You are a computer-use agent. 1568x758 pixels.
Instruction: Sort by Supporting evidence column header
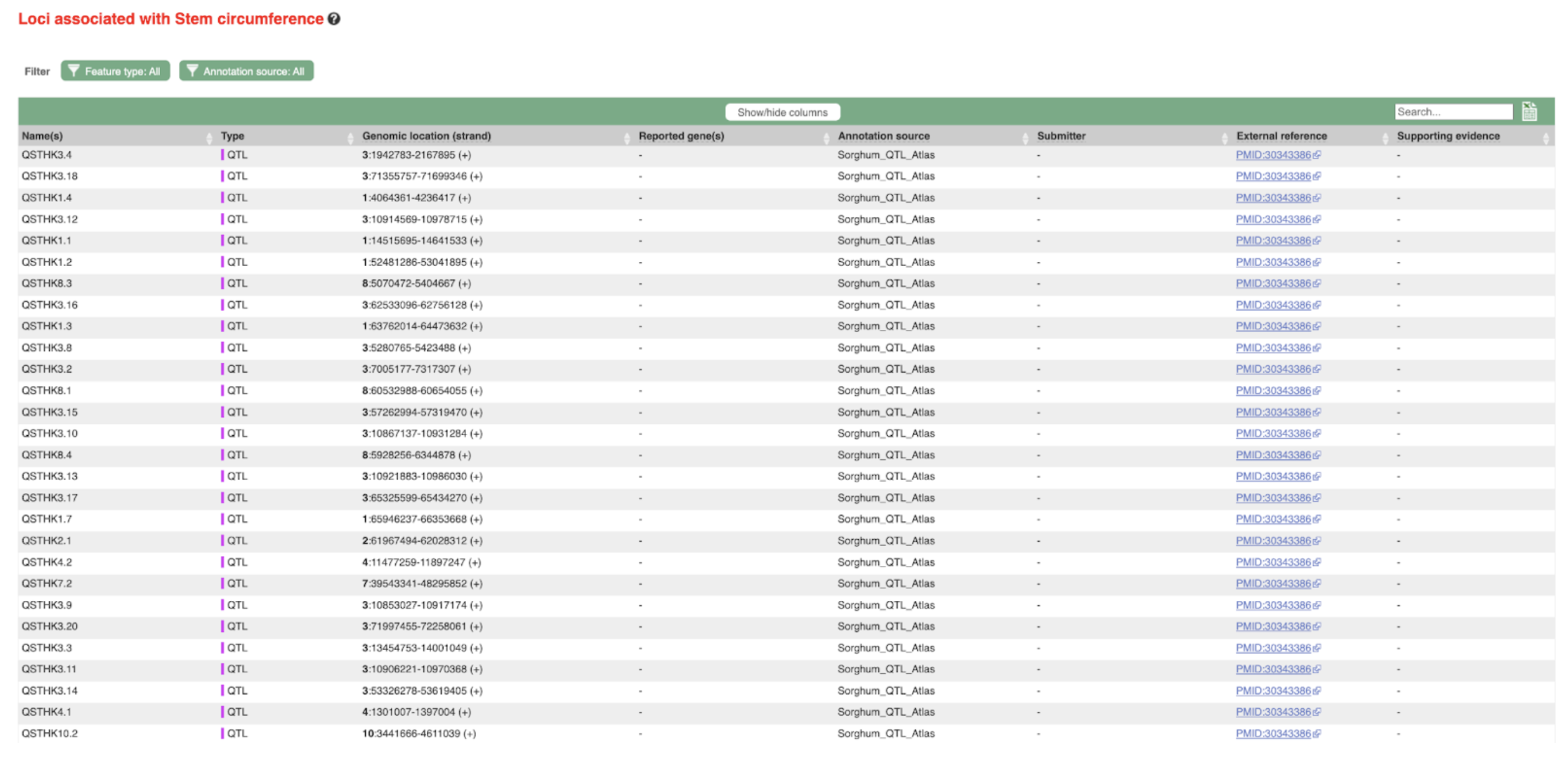[x=1448, y=136]
